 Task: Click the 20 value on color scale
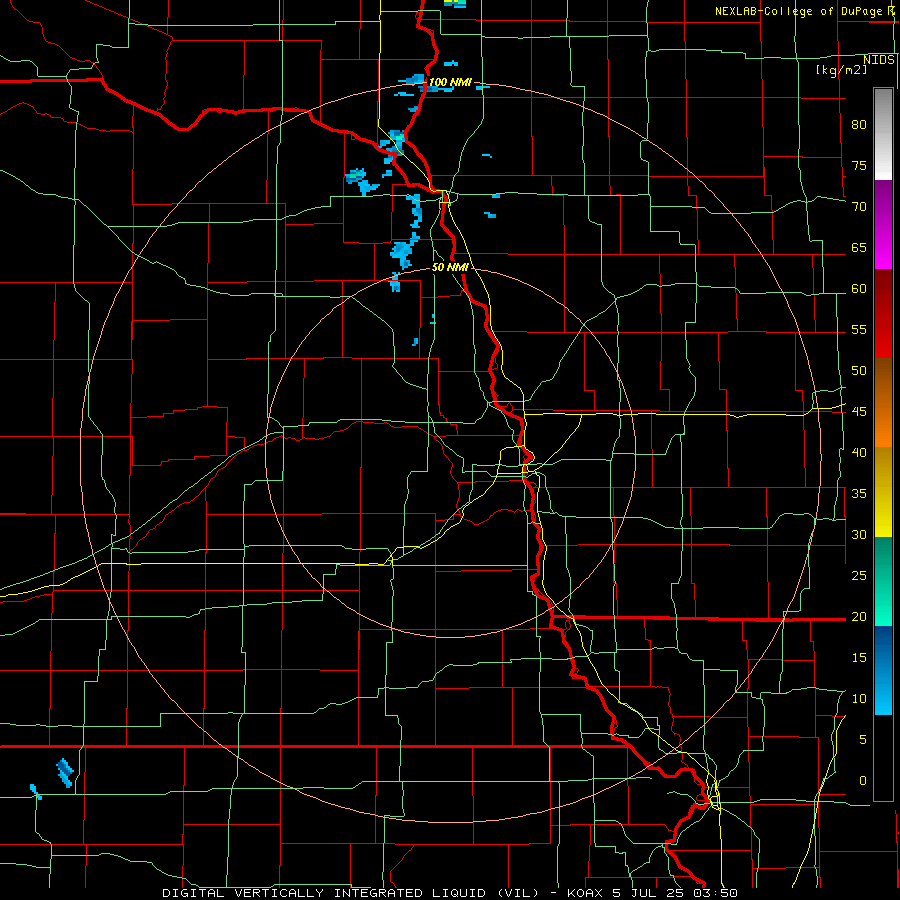click(859, 616)
